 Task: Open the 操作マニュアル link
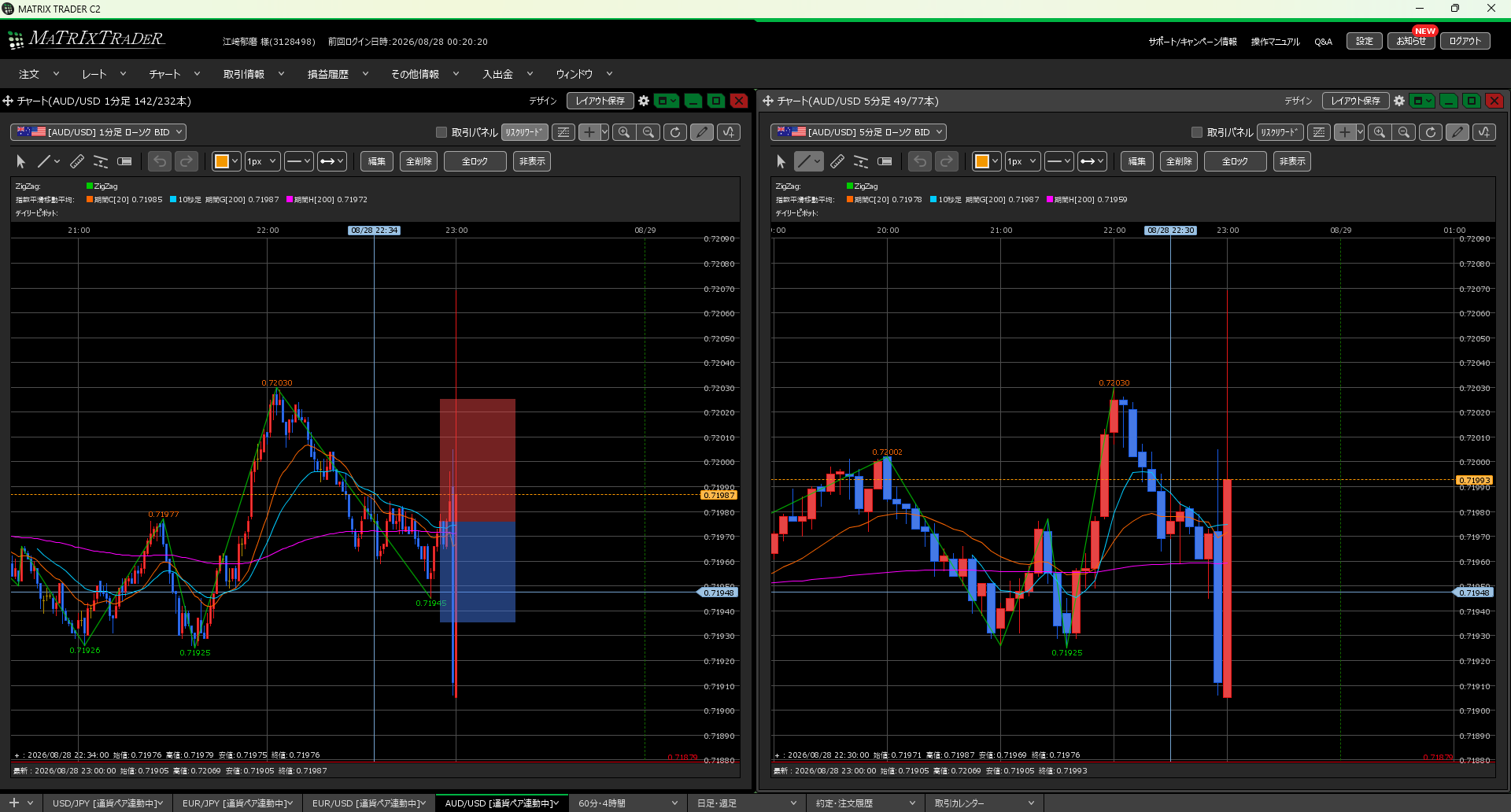pos(1275,42)
